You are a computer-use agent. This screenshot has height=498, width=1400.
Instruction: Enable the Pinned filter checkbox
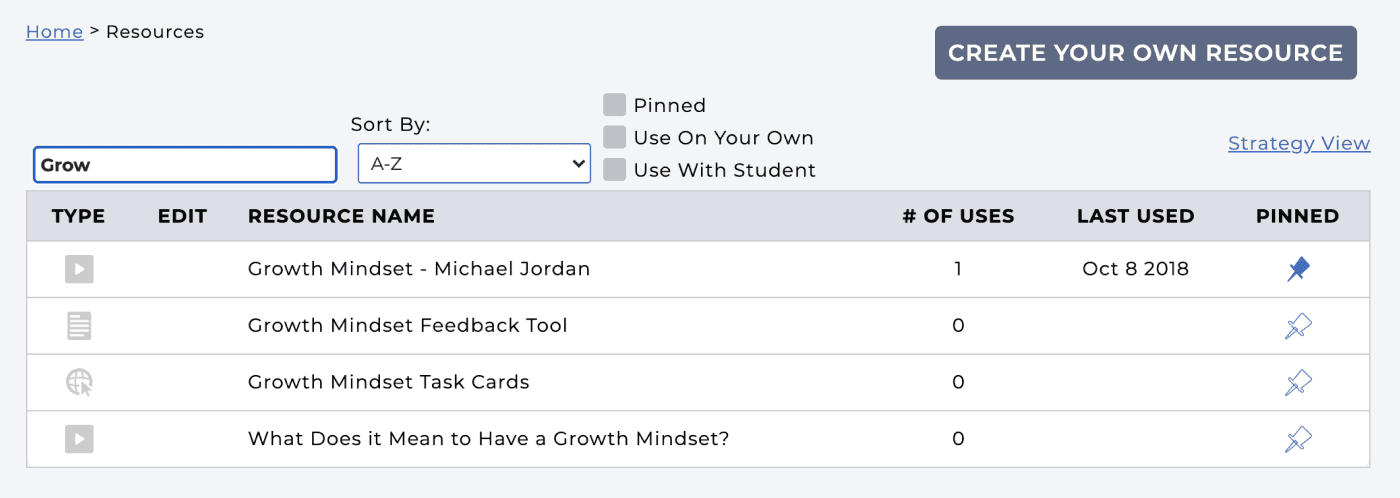pyautogui.click(x=615, y=105)
